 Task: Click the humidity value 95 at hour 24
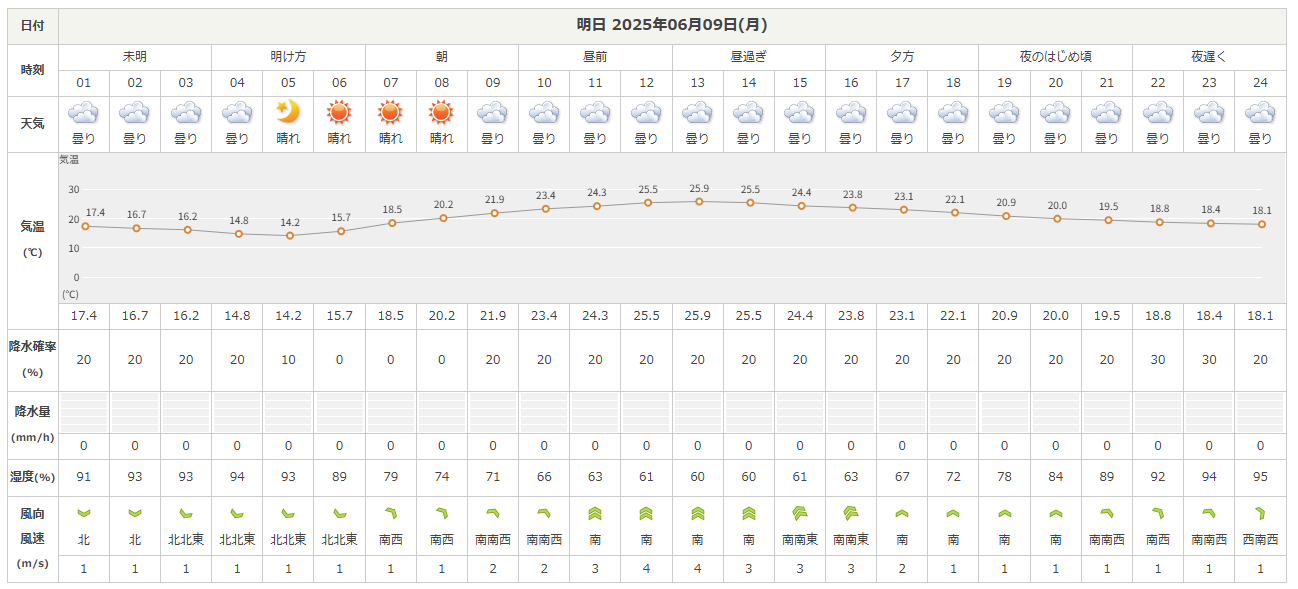[1260, 478]
